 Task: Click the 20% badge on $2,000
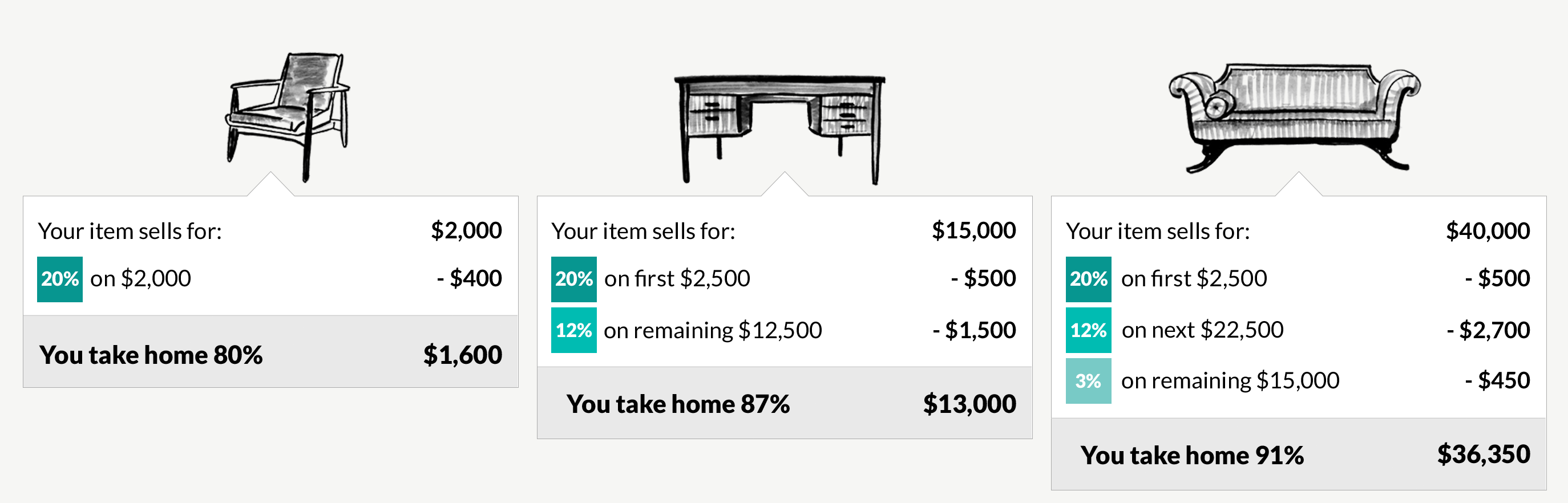pyautogui.click(x=60, y=279)
